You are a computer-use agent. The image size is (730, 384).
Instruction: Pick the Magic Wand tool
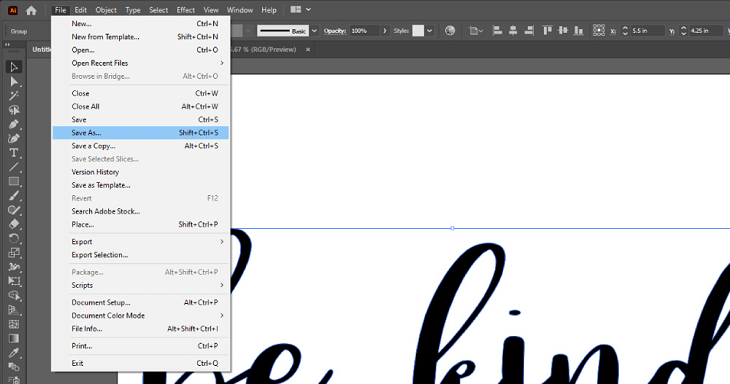coord(14,96)
